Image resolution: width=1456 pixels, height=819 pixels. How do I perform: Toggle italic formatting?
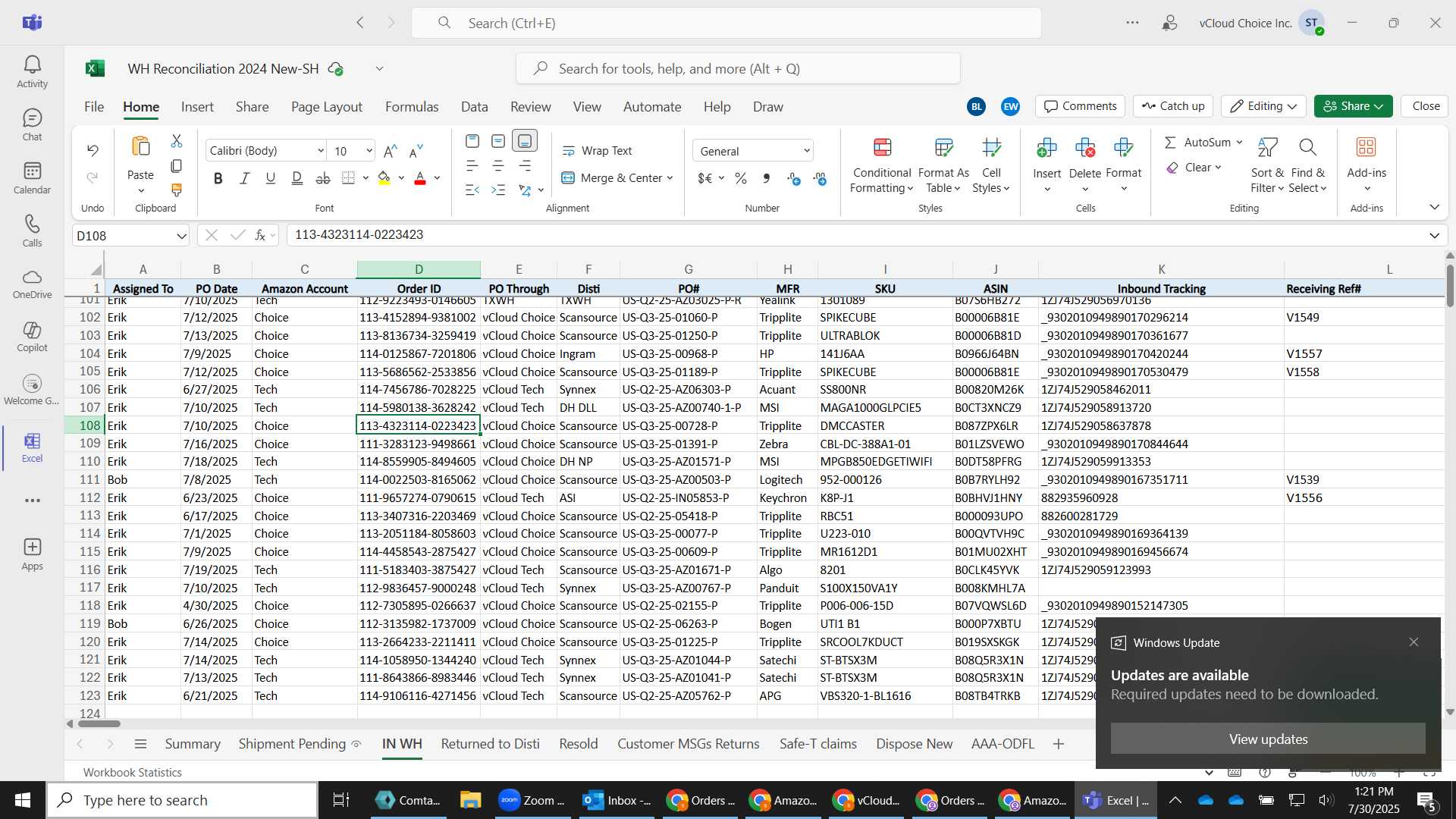[x=244, y=178]
